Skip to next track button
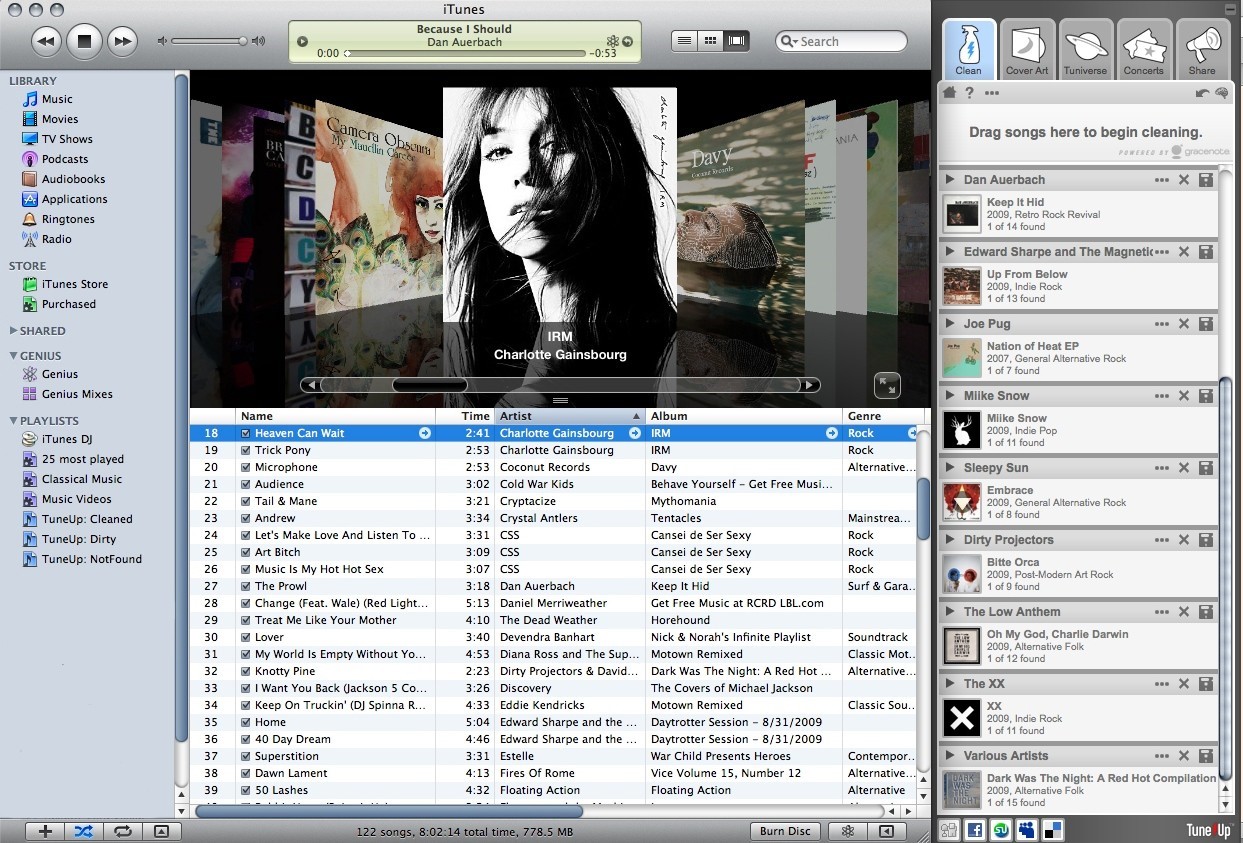 click(x=122, y=41)
